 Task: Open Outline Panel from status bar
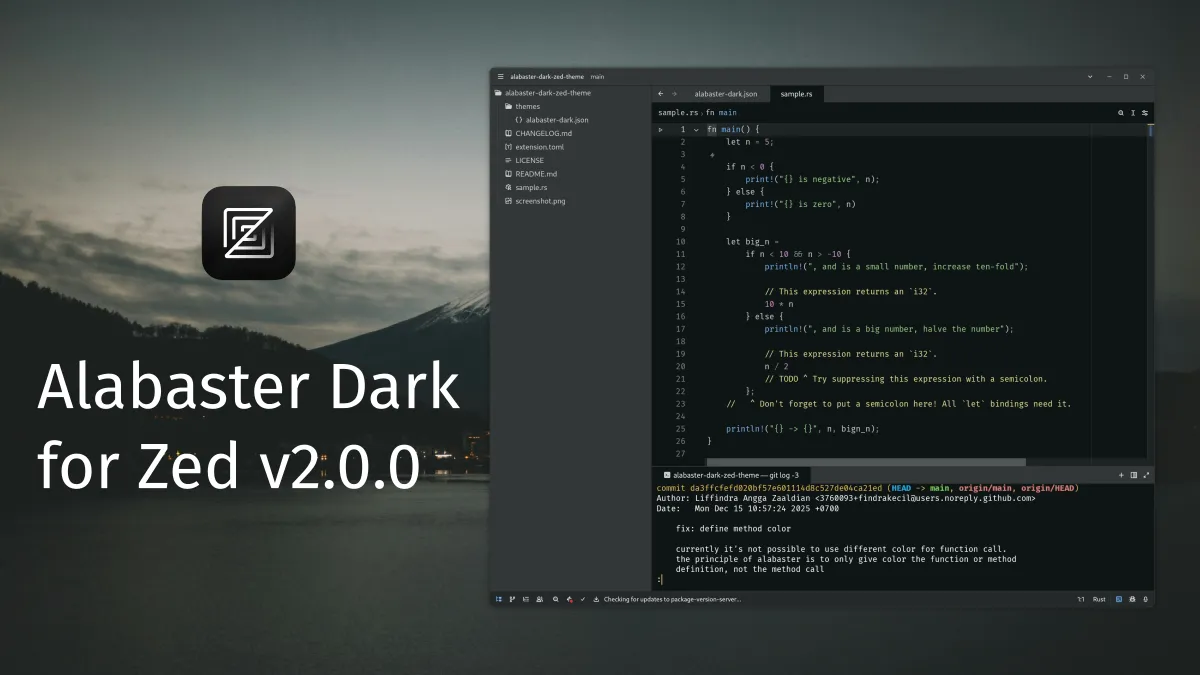(x=526, y=599)
